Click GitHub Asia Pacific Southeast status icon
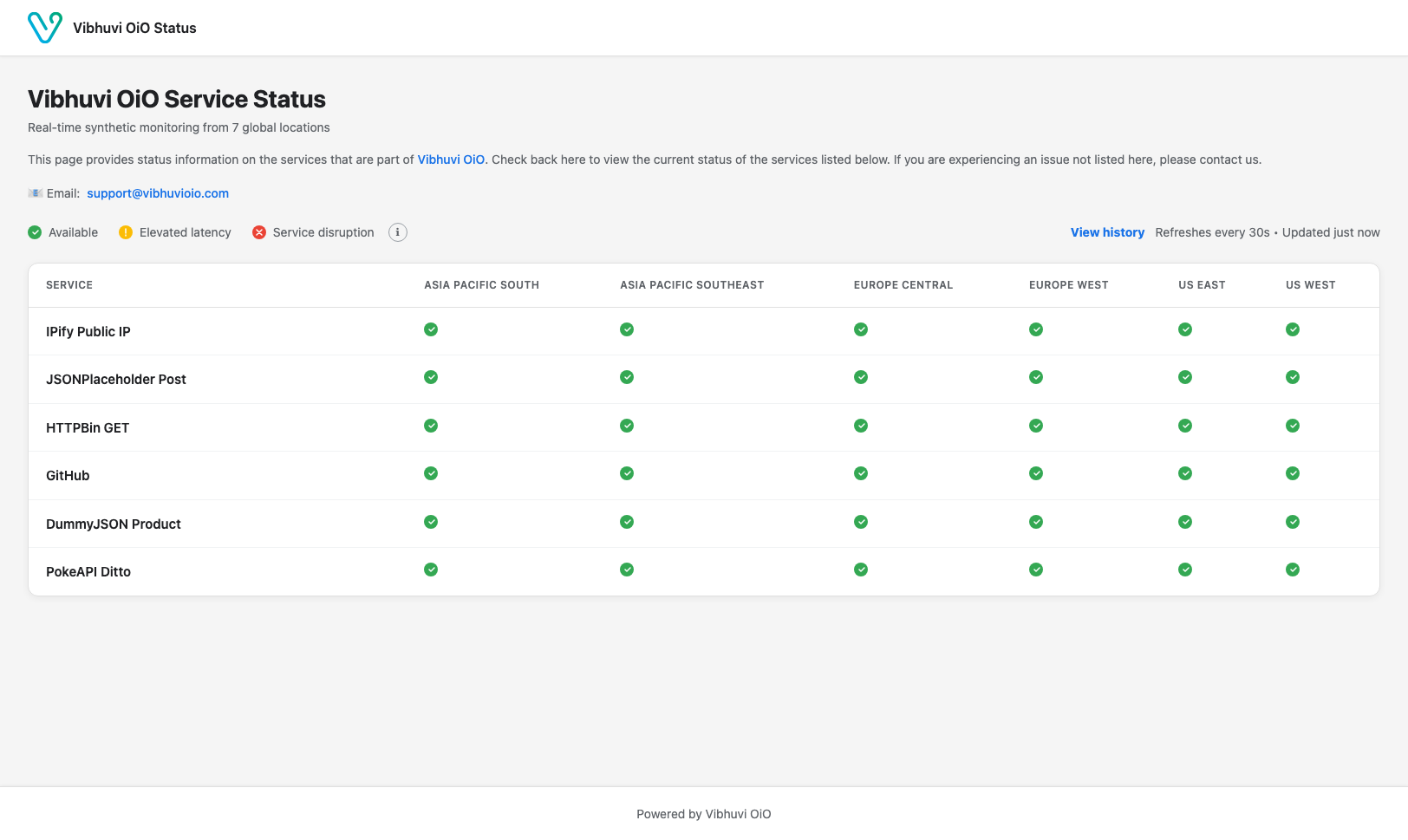The width and height of the screenshot is (1408, 840). click(x=627, y=473)
